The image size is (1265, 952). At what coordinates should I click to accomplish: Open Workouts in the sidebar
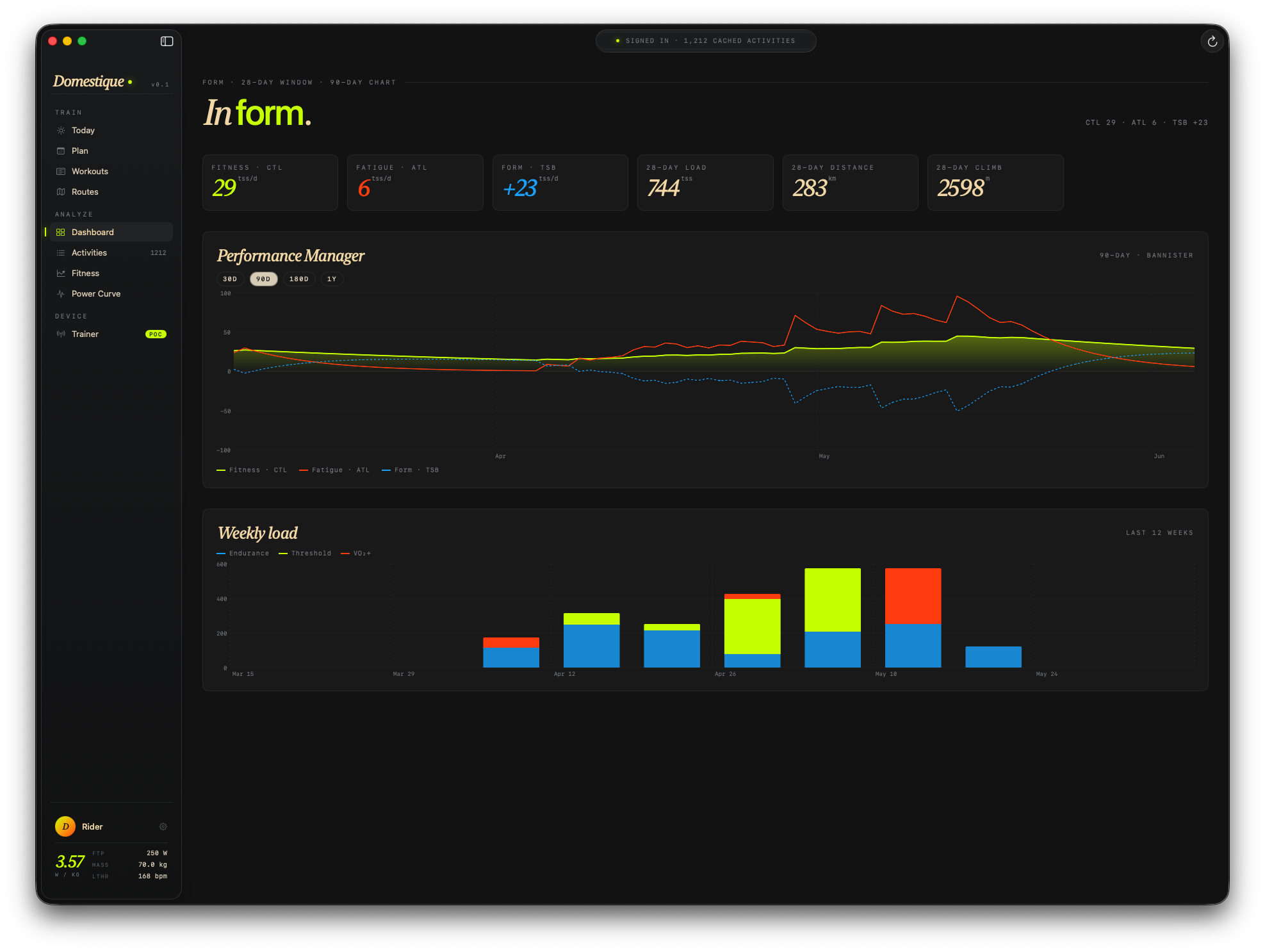(111, 171)
